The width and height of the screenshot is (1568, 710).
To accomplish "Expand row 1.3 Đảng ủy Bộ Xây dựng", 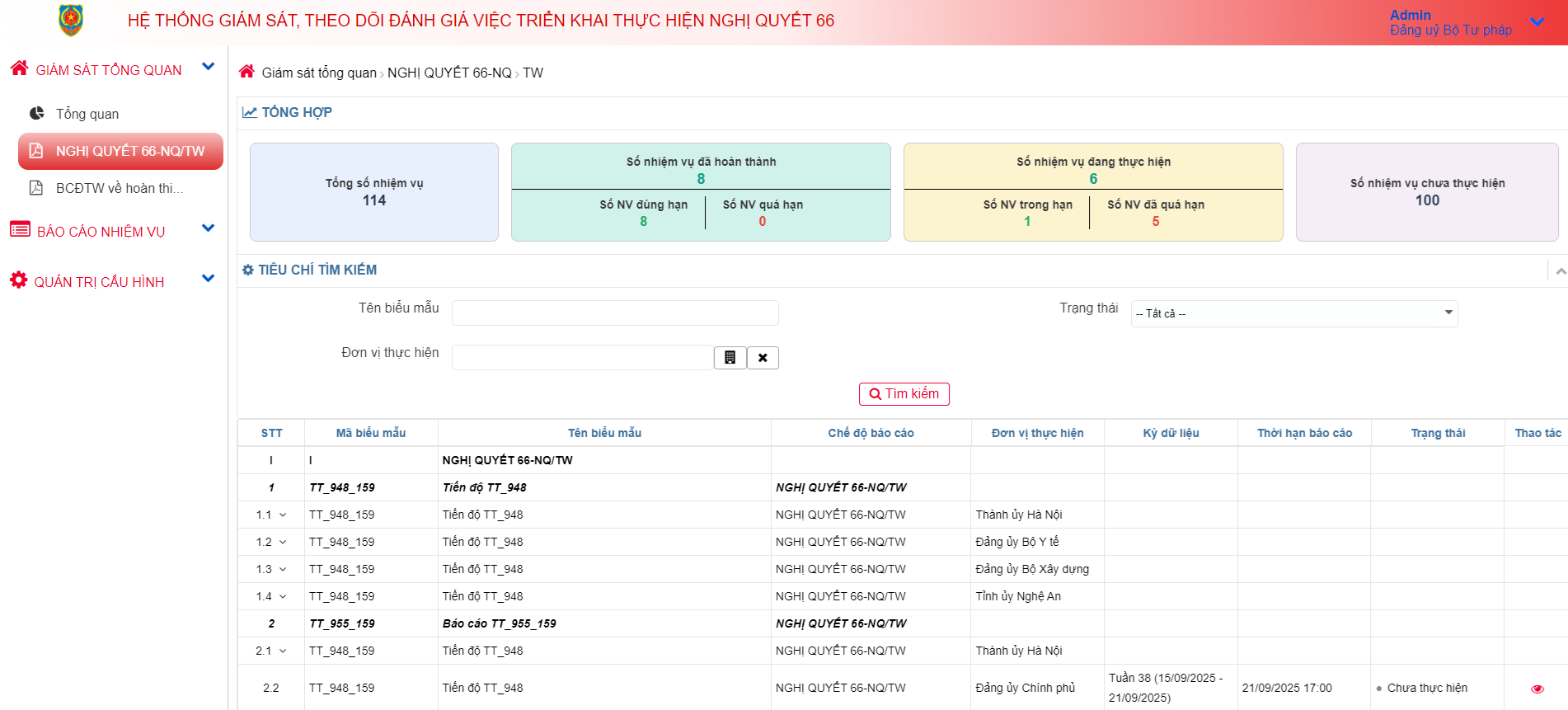I will click(283, 569).
